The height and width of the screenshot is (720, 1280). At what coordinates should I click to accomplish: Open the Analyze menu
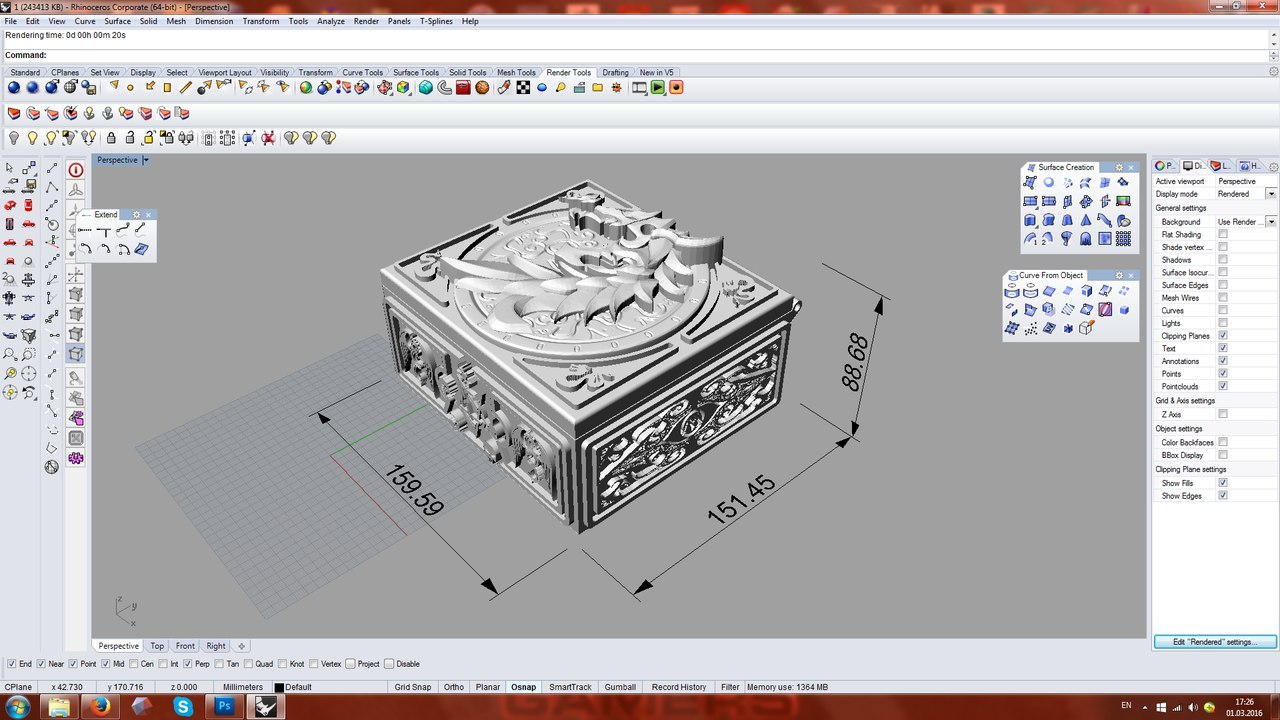tap(330, 21)
